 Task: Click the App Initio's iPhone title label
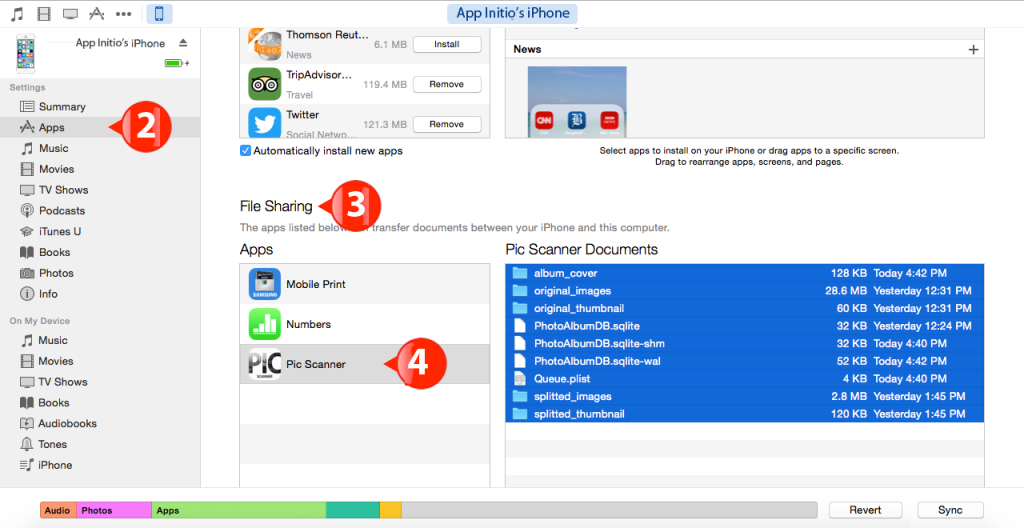(512, 13)
